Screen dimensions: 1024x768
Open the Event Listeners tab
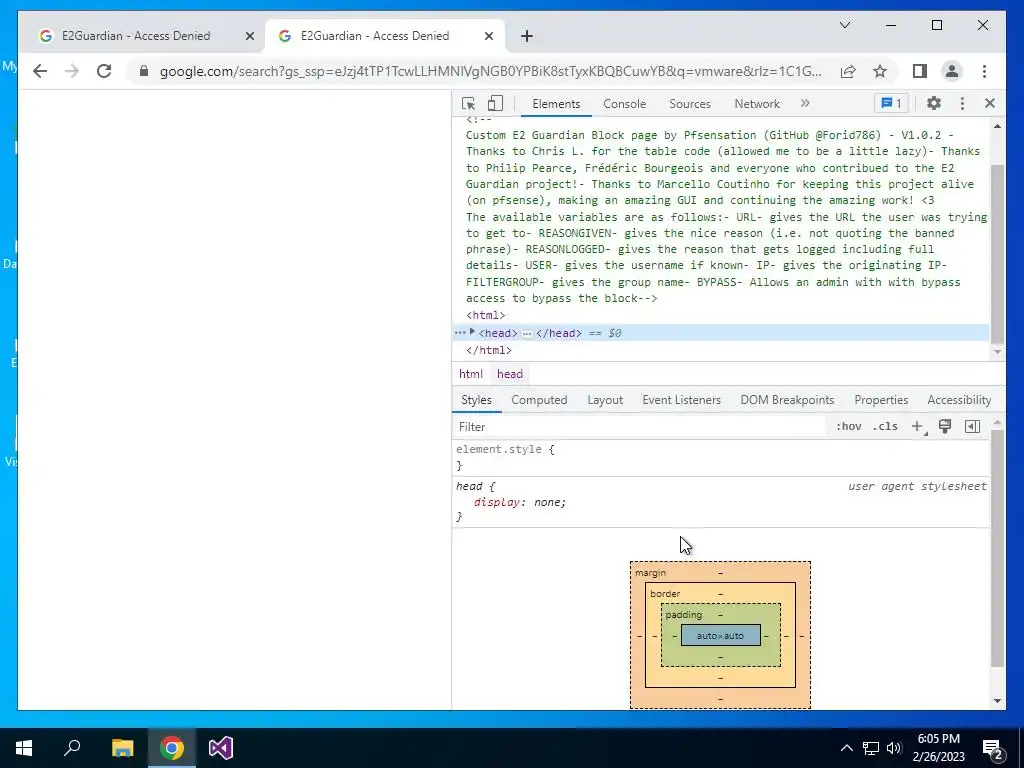pyautogui.click(x=681, y=400)
